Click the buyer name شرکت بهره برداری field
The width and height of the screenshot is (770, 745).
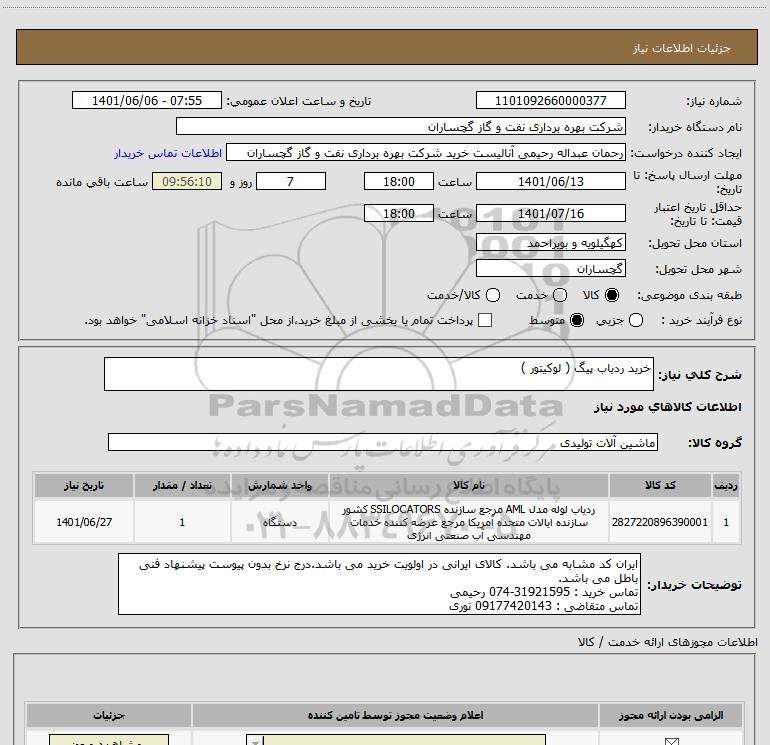[401, 127]
